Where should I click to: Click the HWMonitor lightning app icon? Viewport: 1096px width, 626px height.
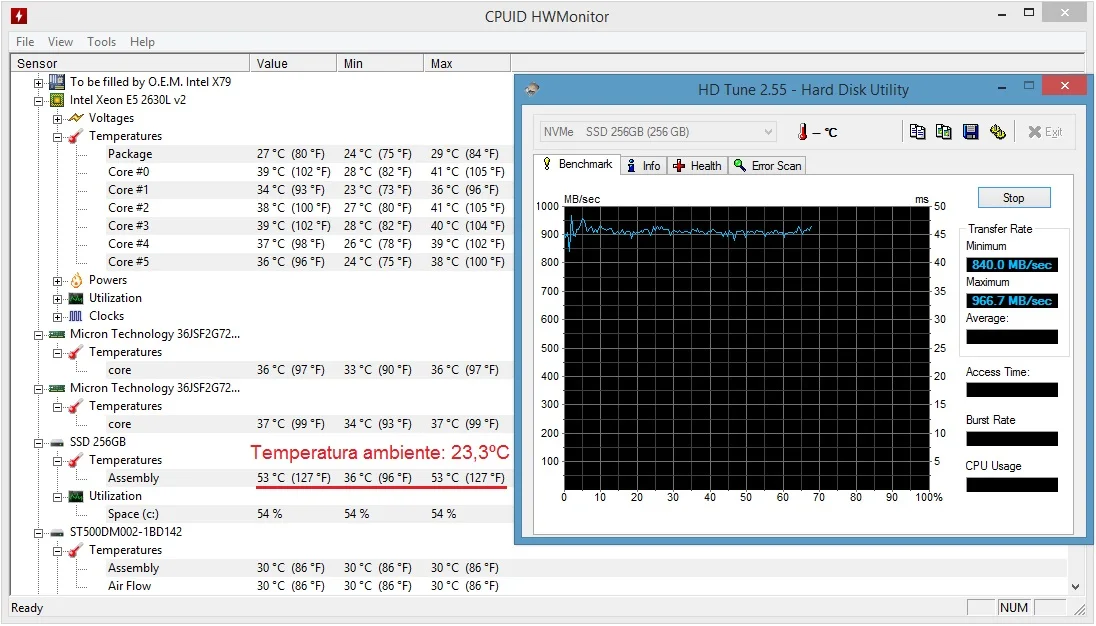click(19, 15)
